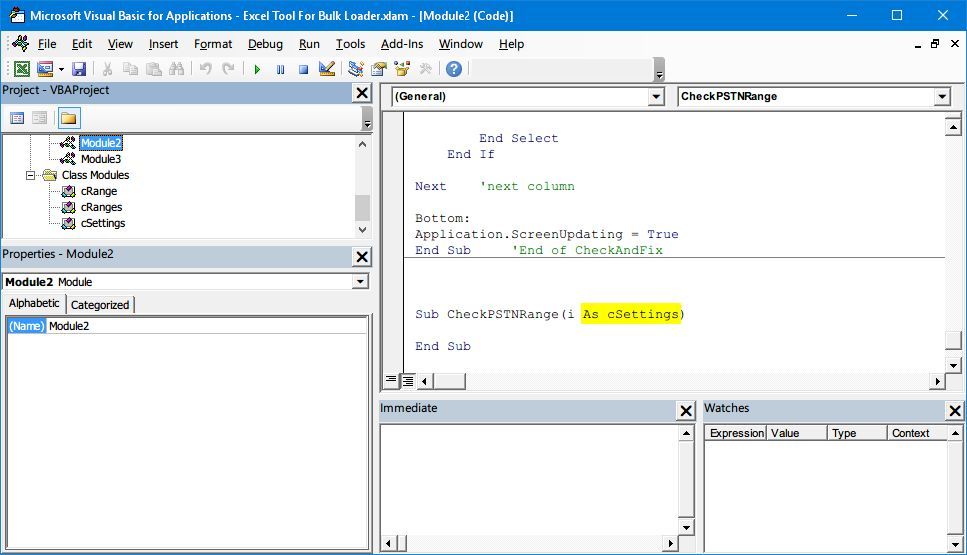Click the Context column header in Watches
This screenshot has height=555, width=967.
pos(917,433)
